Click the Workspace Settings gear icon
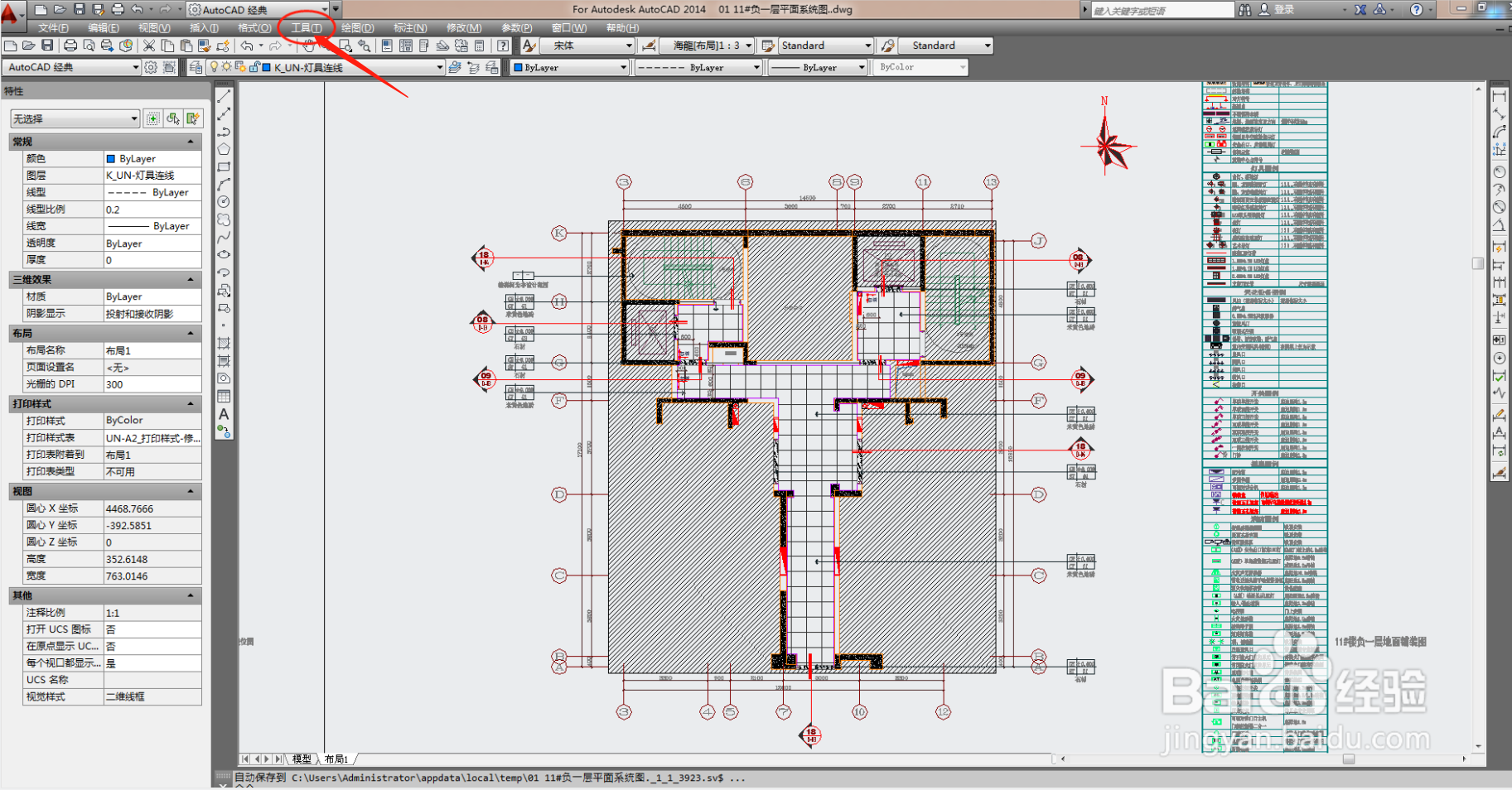The image size is (1512, 790). [151, 67]
